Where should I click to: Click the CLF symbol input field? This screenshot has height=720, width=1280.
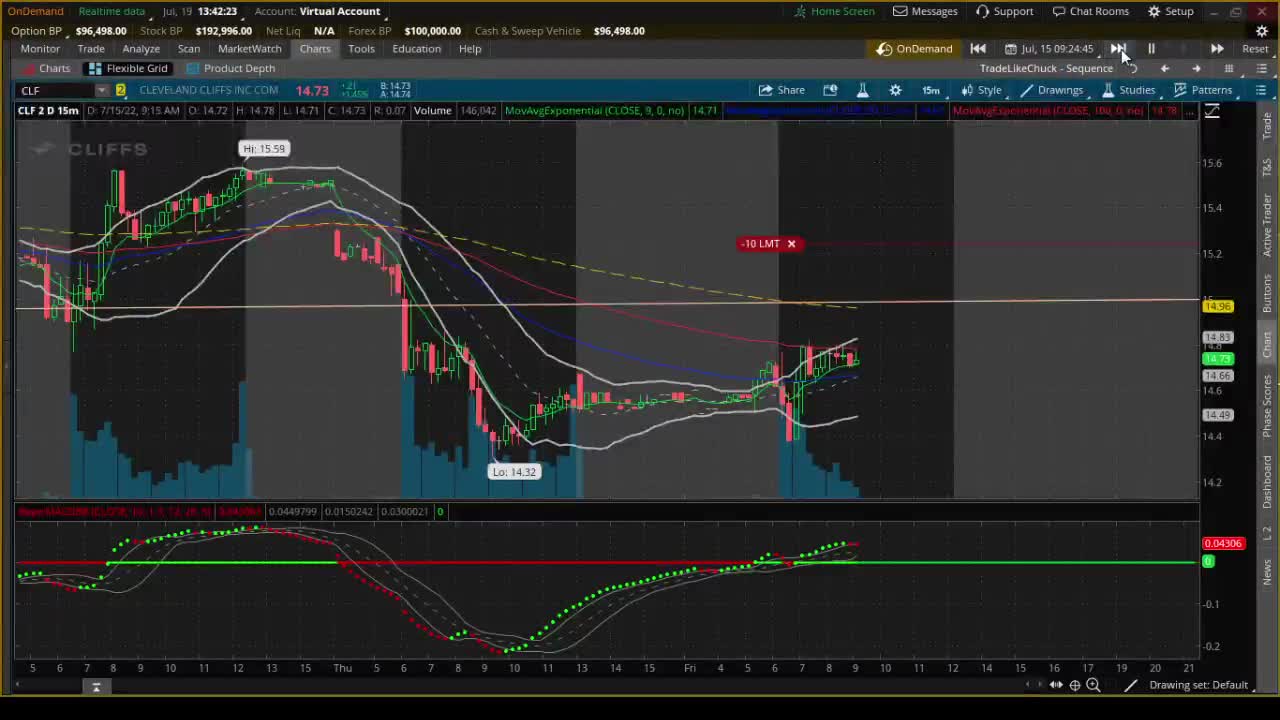[55, 90]
